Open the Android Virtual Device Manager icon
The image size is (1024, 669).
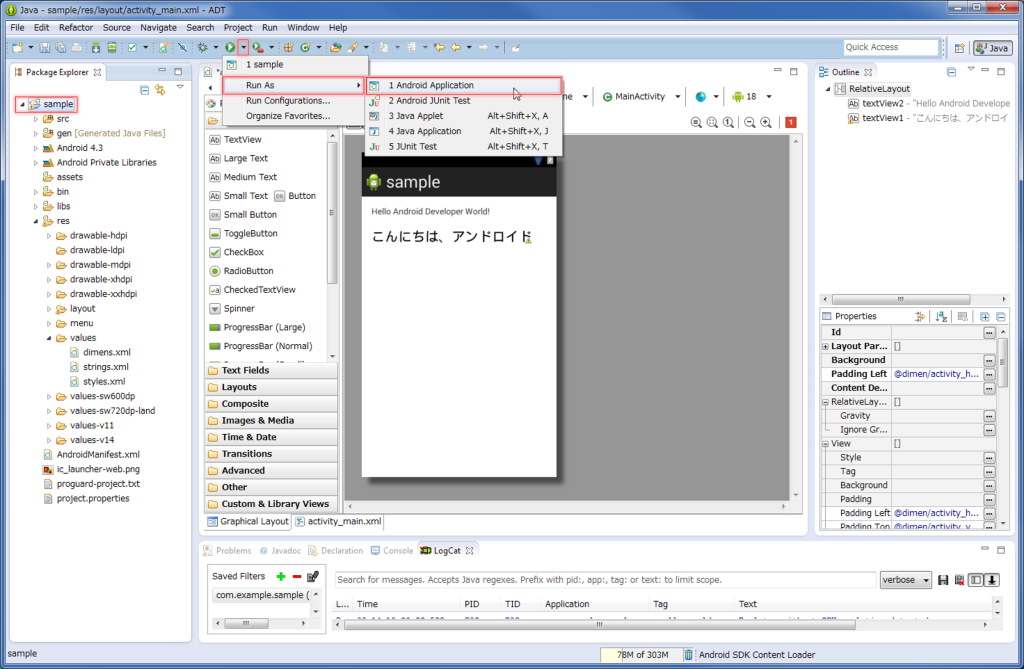[x=112, y=48]
